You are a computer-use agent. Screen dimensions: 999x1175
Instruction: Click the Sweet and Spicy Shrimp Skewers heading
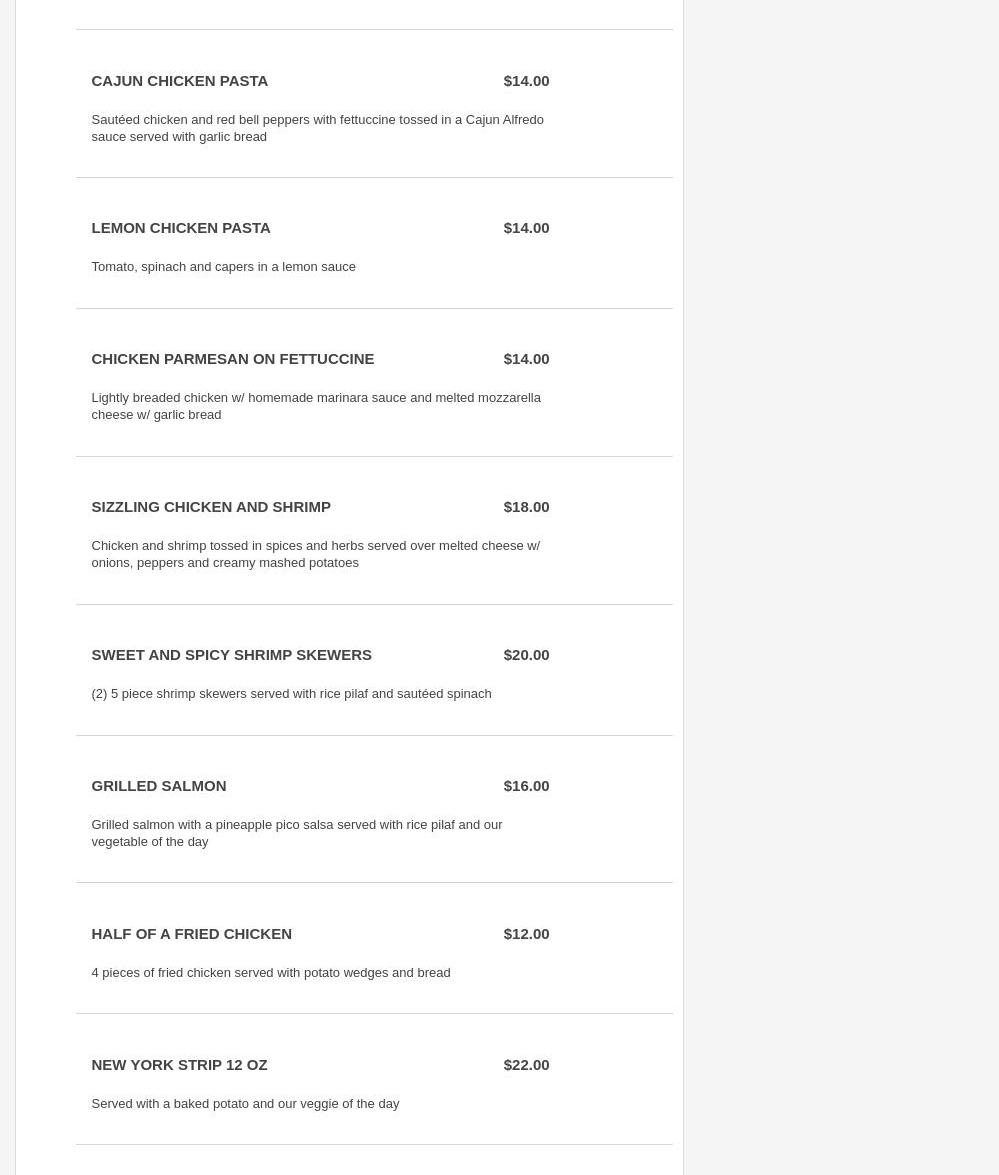coord(231,655)
